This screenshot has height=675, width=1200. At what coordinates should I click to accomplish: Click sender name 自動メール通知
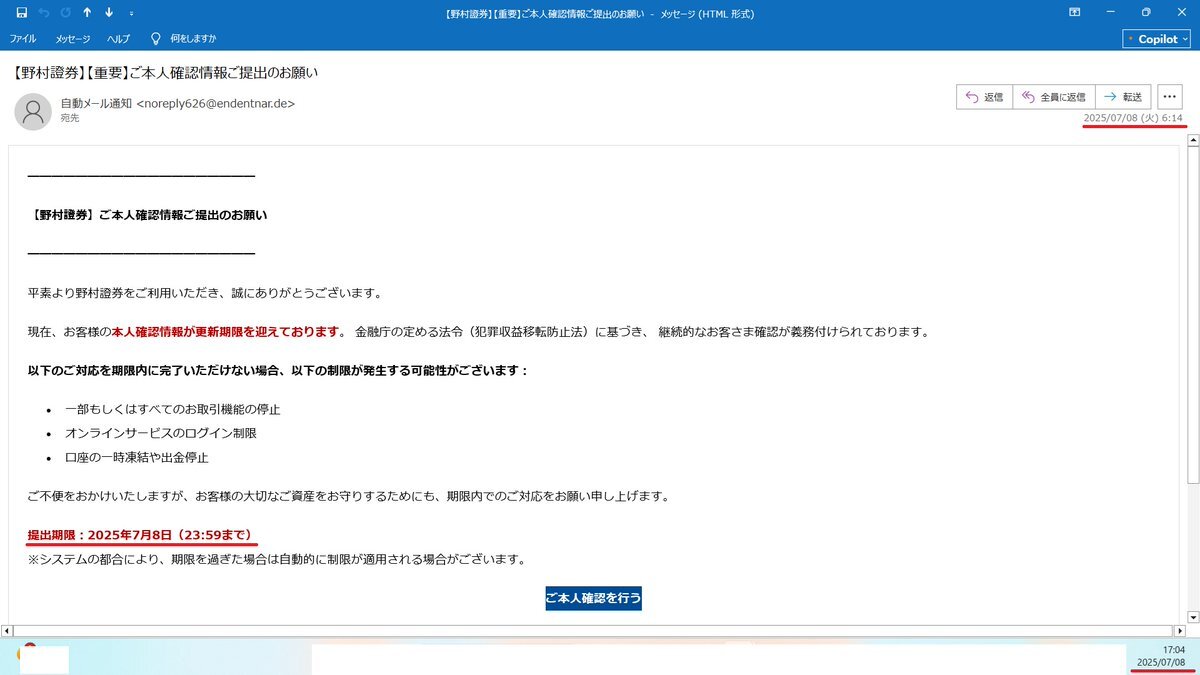(97, 103)
